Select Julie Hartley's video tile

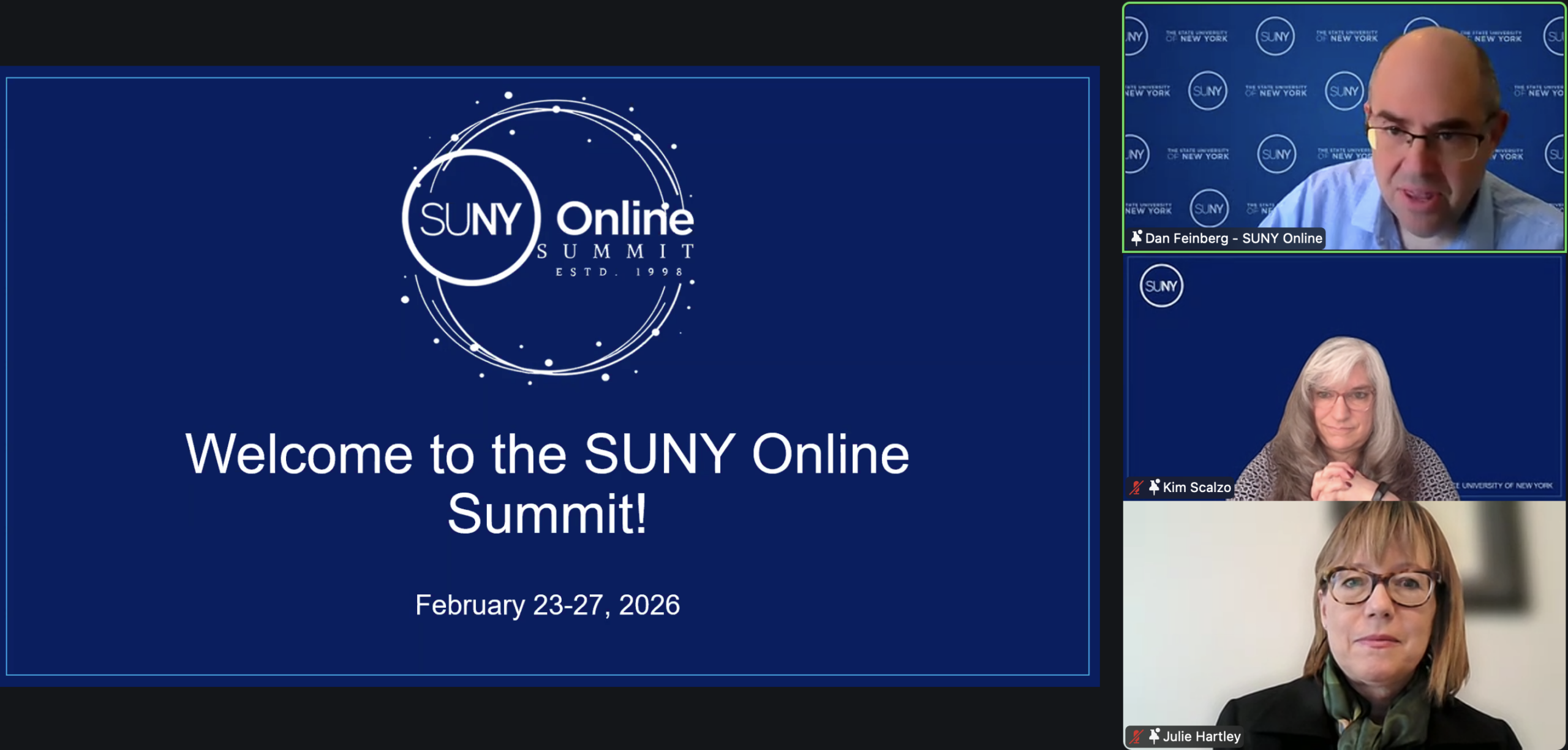(x=1344, y=625)
